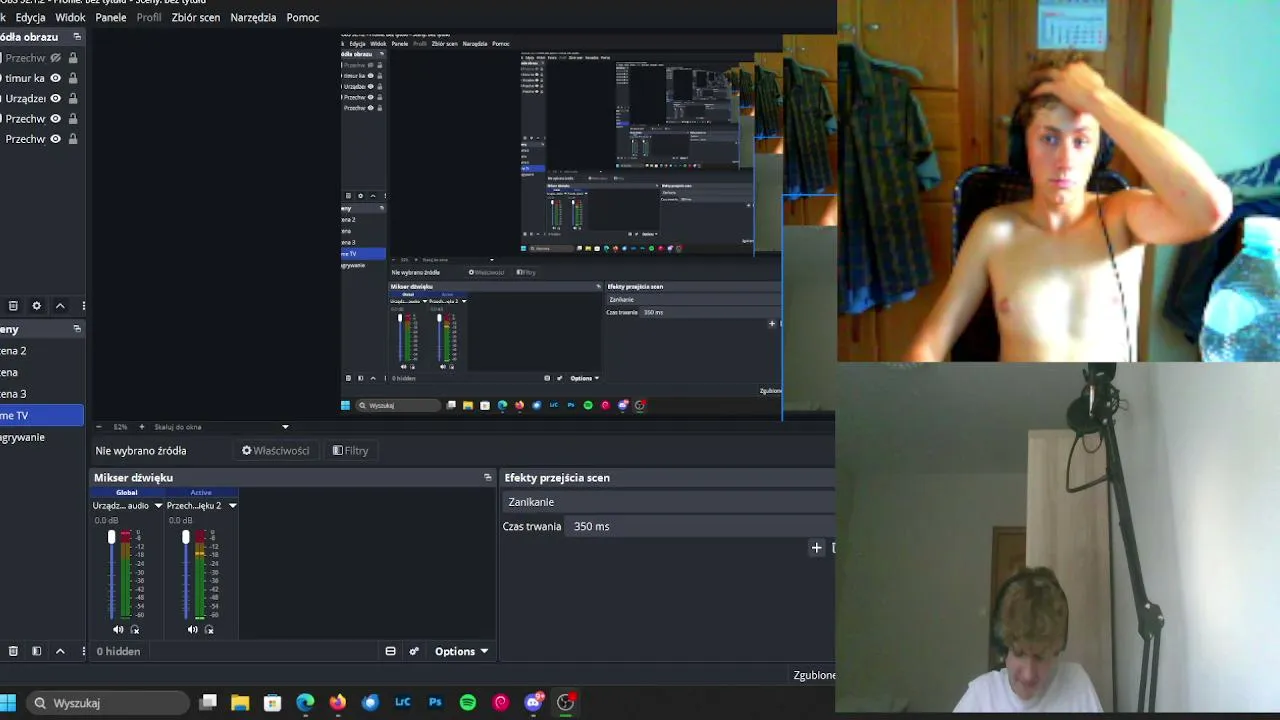Undock the scenes panel with its float icon
This screenshot has width=1280, height=720.
point(77,329)
